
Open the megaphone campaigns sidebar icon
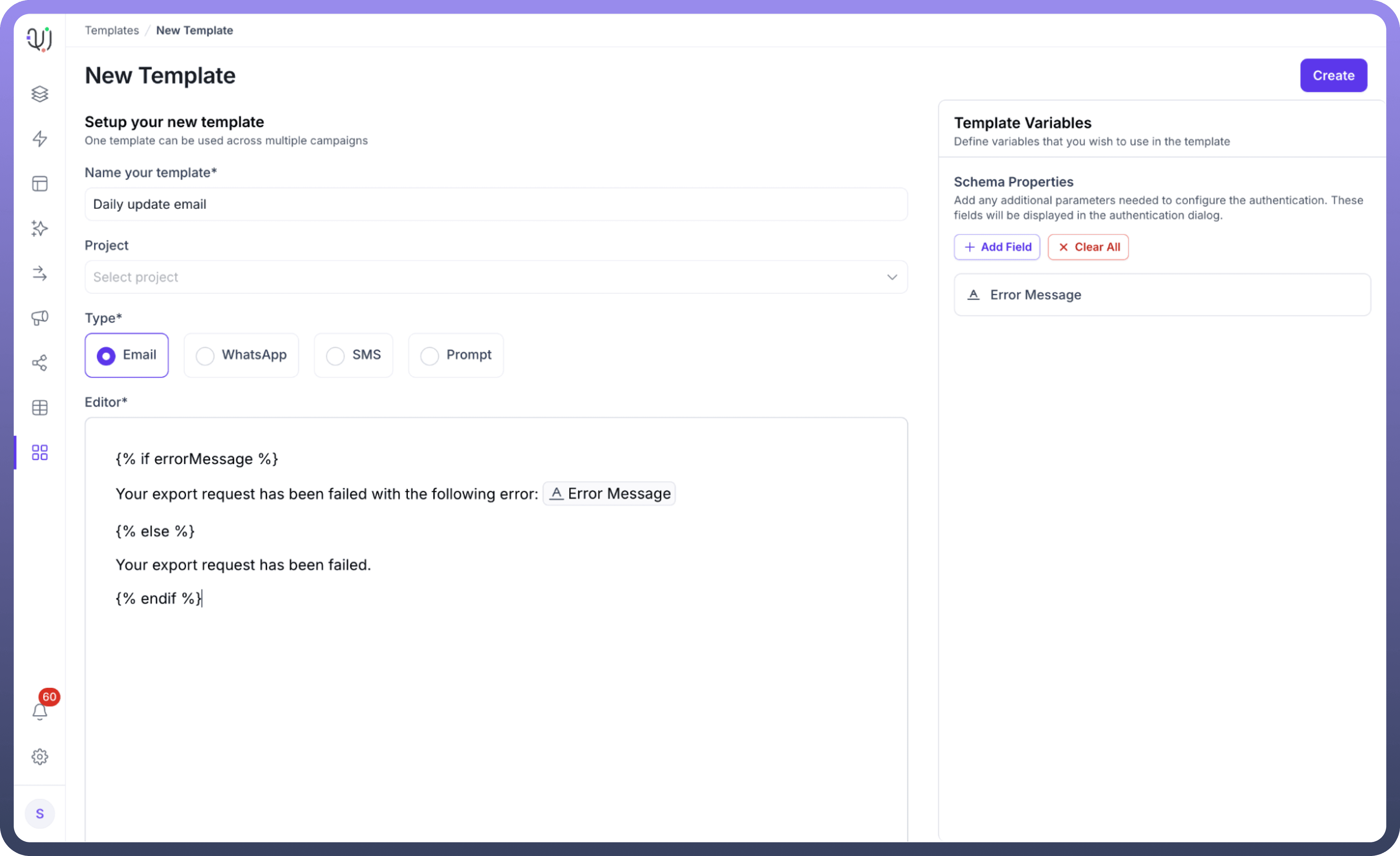click(x=39, y=317)
